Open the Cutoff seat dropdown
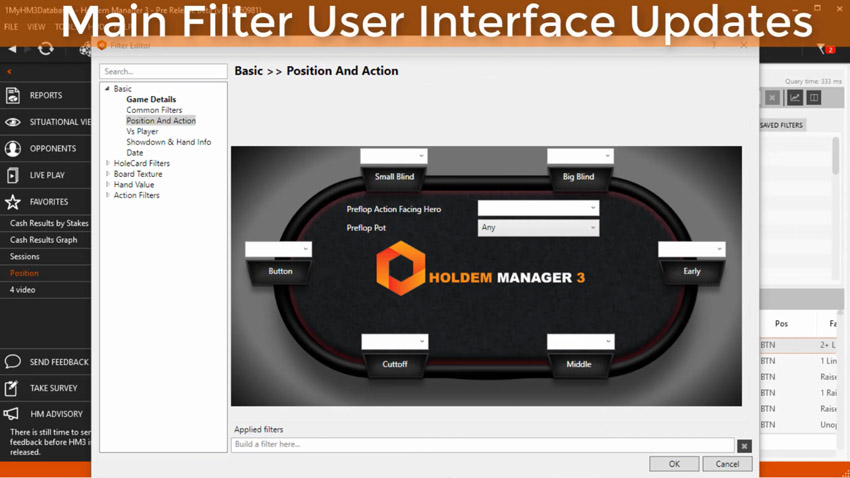The image size is (850, 478). [x=395, y=341]
